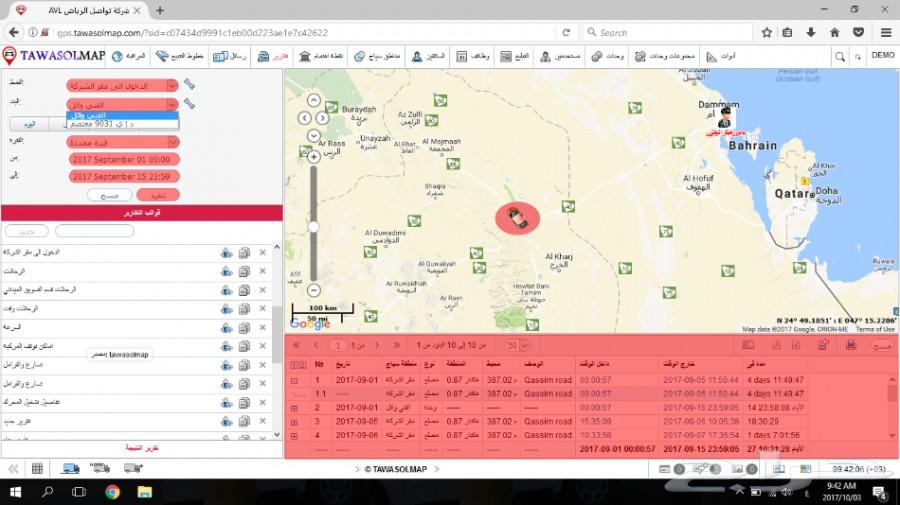
Task: Click the white clear button beside execute
Action: click(109, 196)
